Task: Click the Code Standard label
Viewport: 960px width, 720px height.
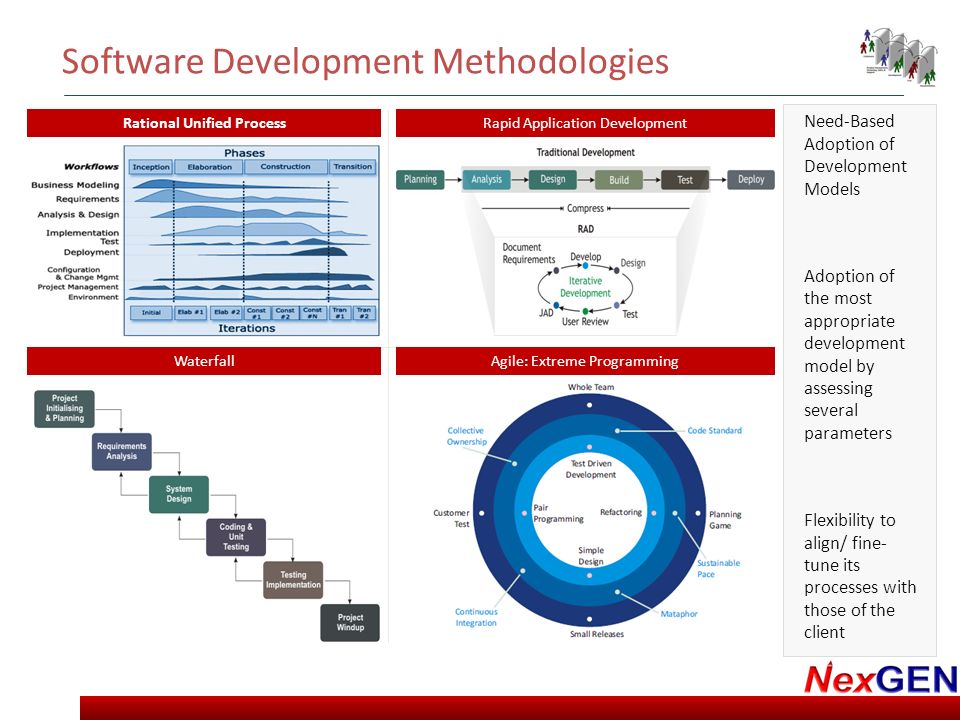Action: [x=714, y=430]
